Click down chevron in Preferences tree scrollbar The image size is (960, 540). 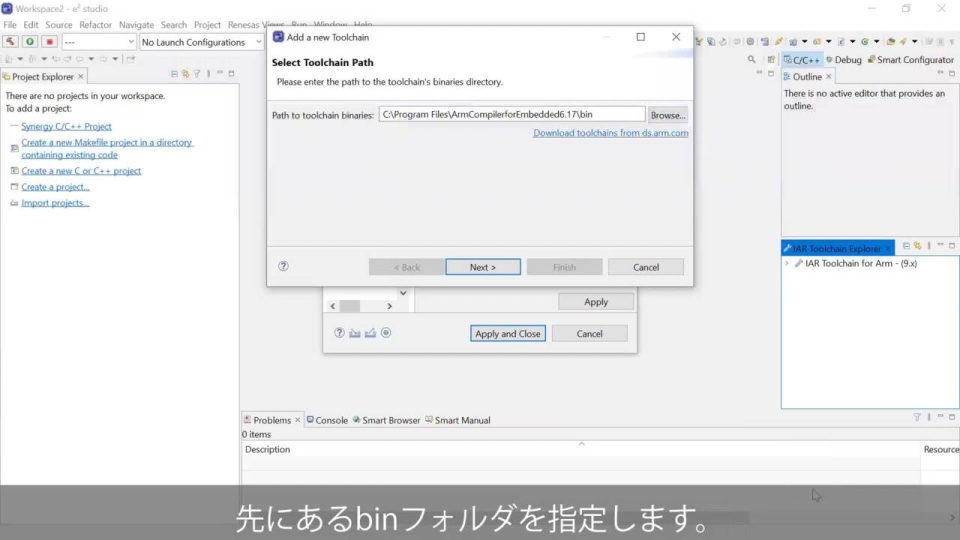coord(403,293)
